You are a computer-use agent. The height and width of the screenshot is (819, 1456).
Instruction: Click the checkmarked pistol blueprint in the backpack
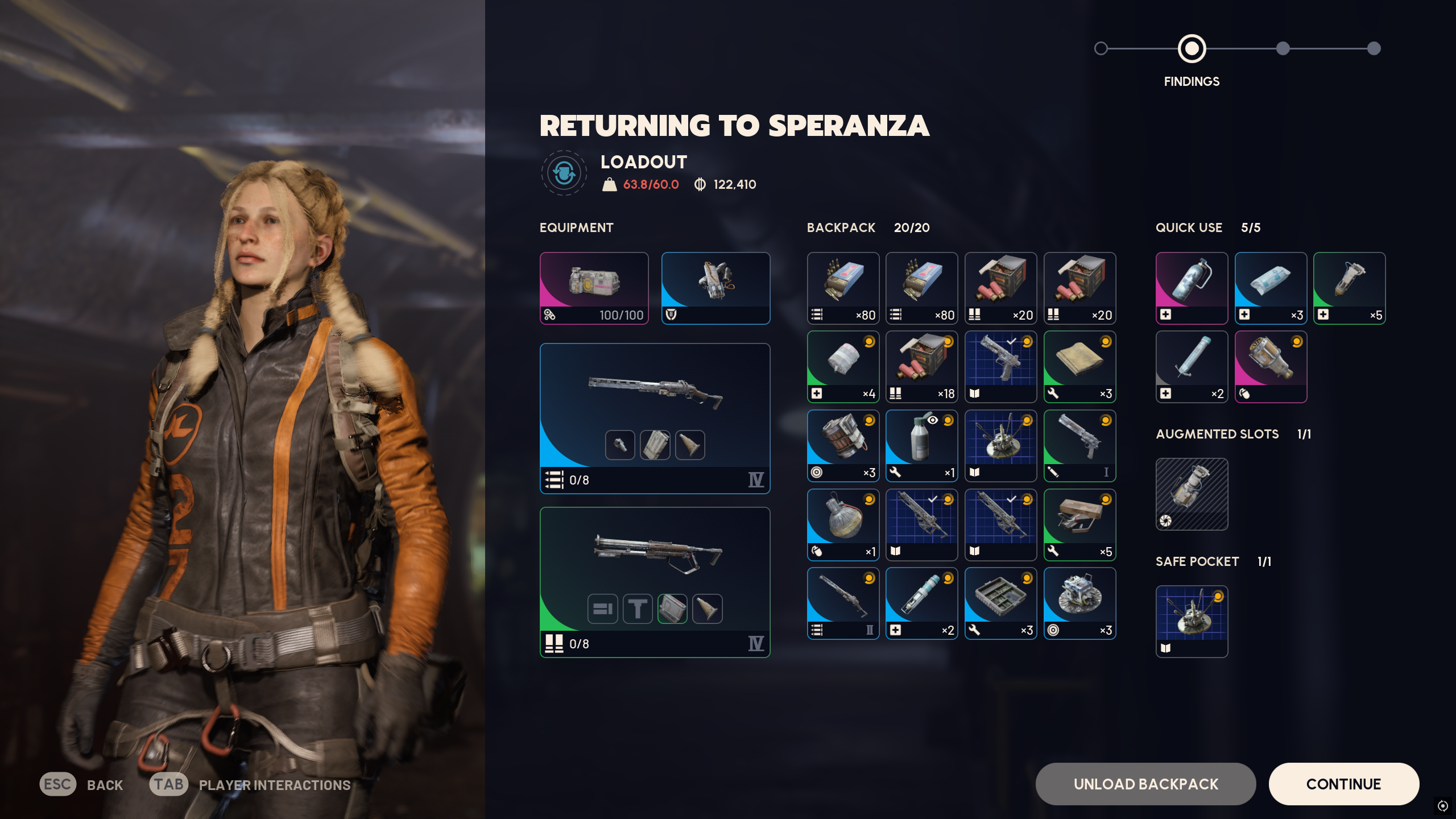1000,367
